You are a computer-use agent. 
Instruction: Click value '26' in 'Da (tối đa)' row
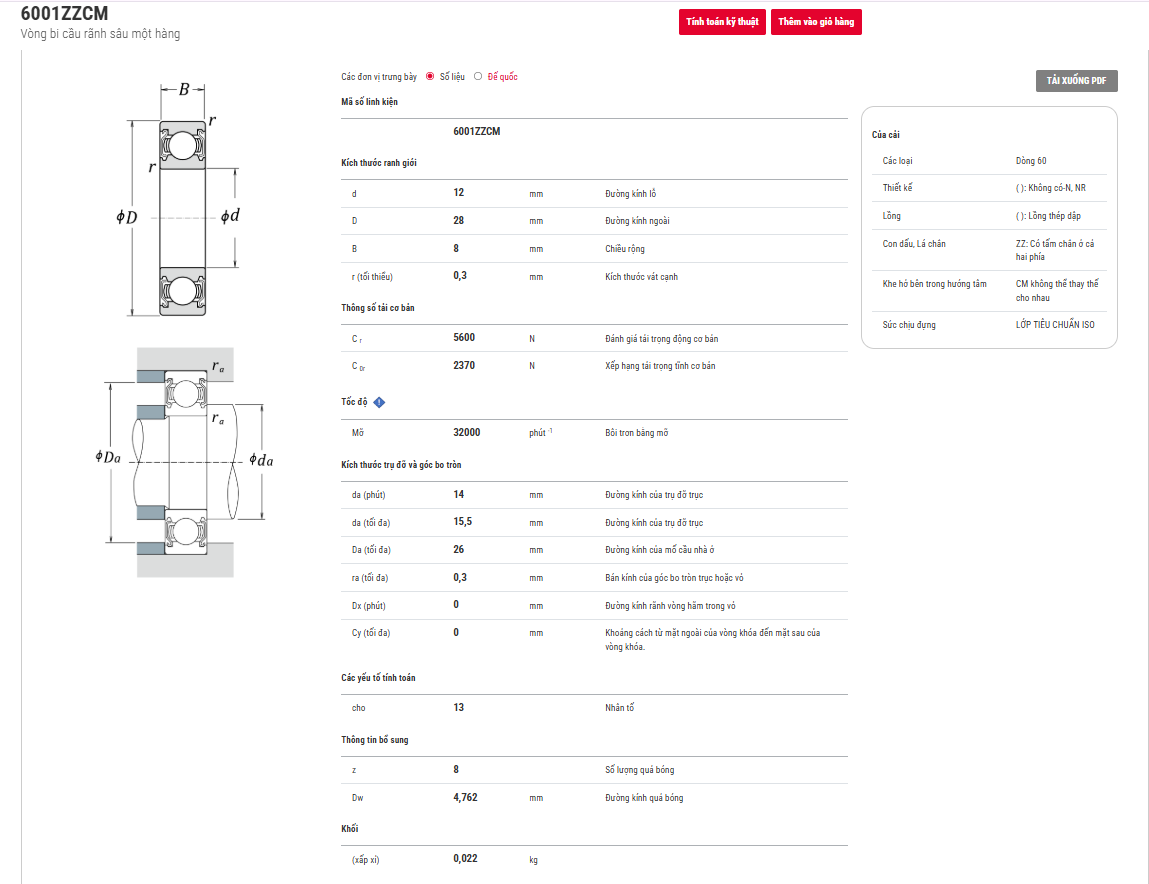coord(459,550)
